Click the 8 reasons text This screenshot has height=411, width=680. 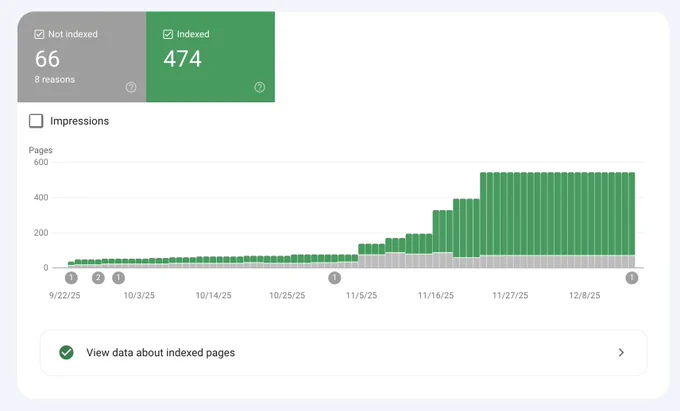coord(55,79)
